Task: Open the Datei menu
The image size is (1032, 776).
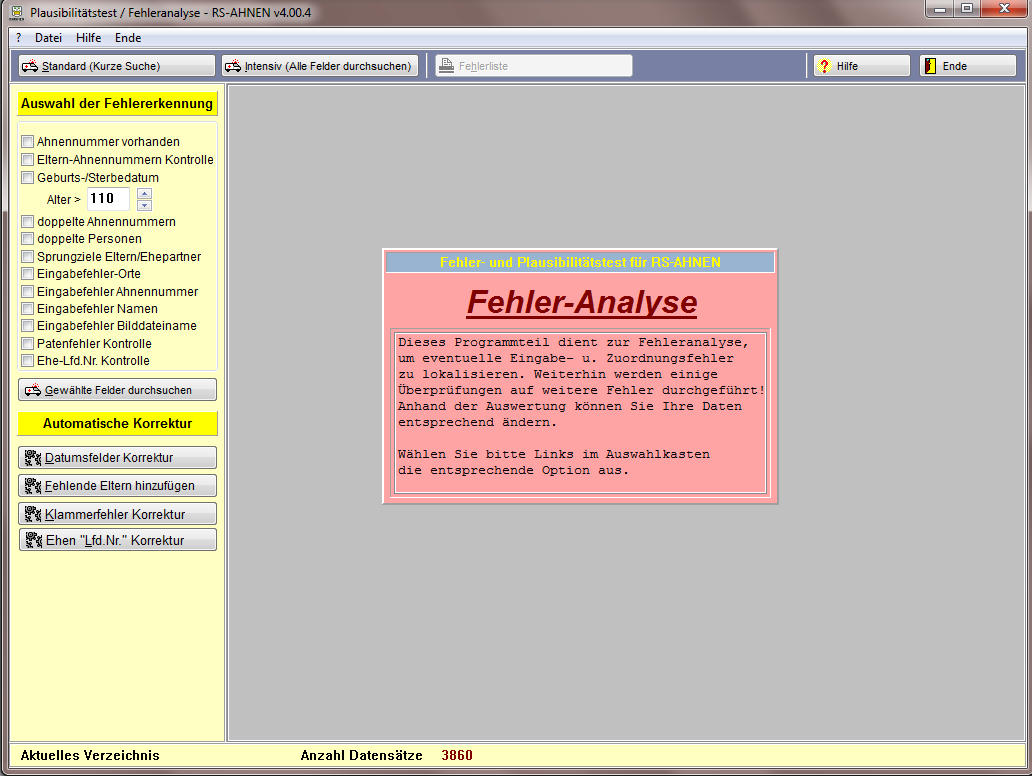Action: click(x=48, y=38)
